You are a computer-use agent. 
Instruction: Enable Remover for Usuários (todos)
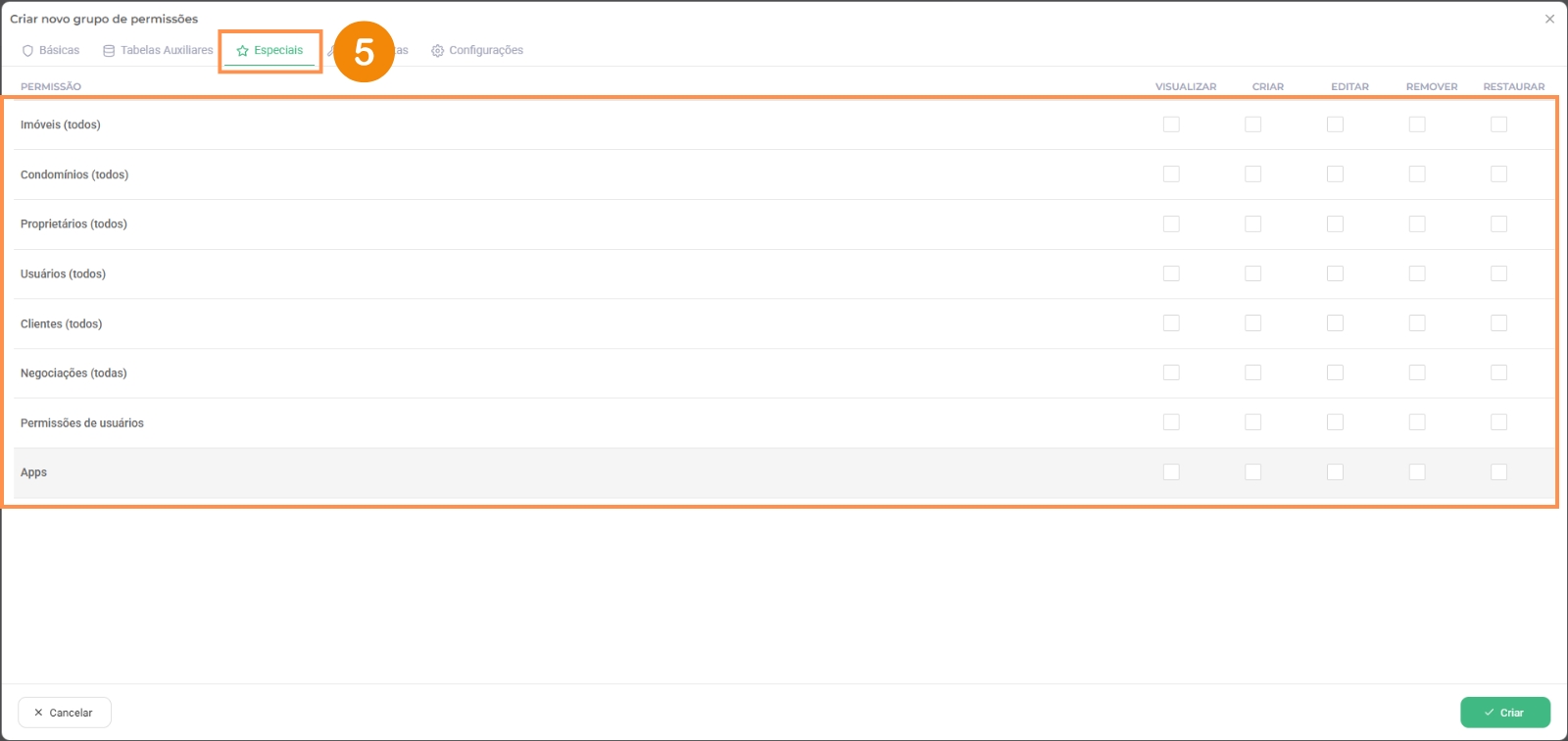1417,273
